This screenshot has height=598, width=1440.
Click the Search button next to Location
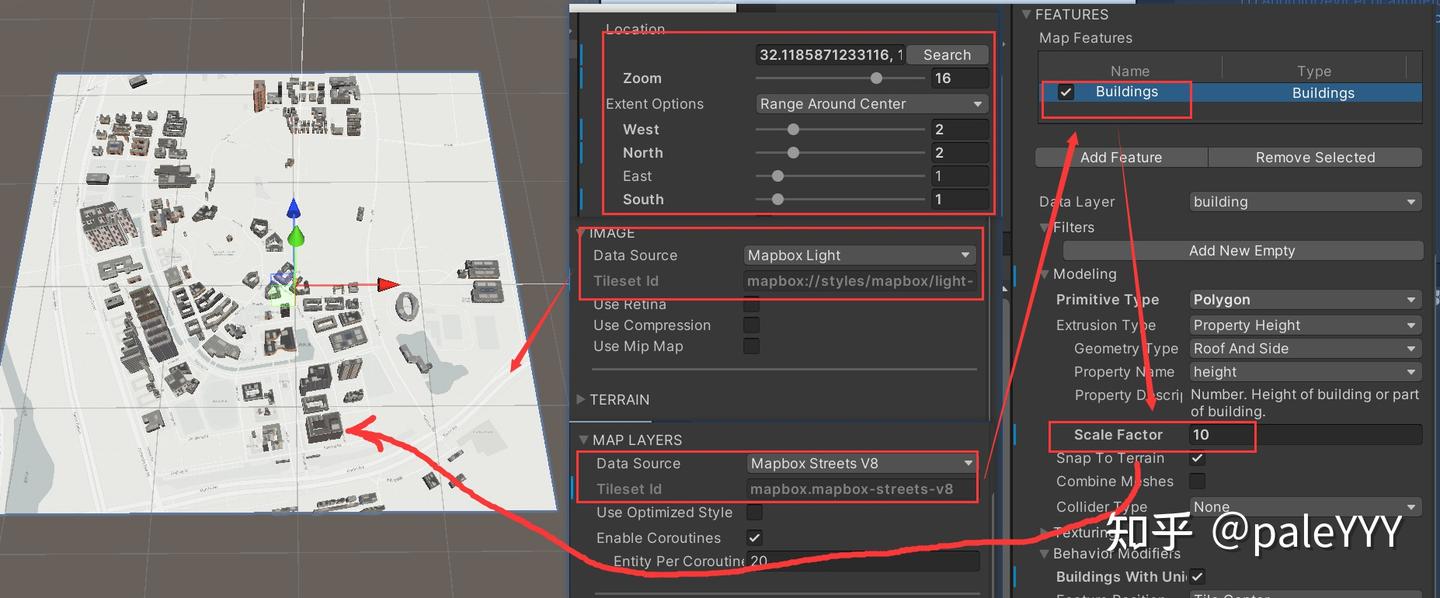[945, 54]
